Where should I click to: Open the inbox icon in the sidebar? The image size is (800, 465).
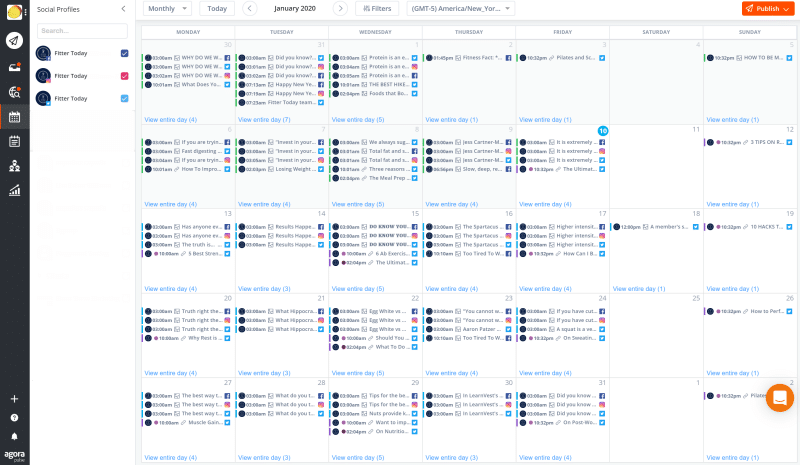[14, 66]
